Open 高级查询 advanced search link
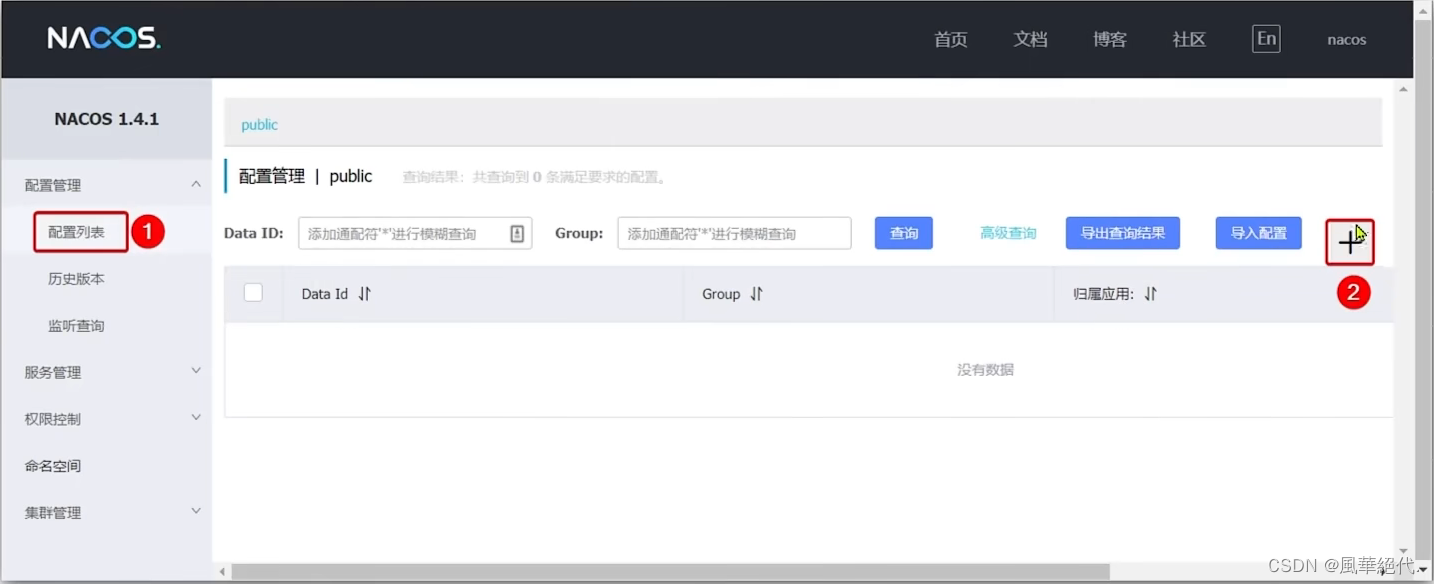 click(1008, 233)
